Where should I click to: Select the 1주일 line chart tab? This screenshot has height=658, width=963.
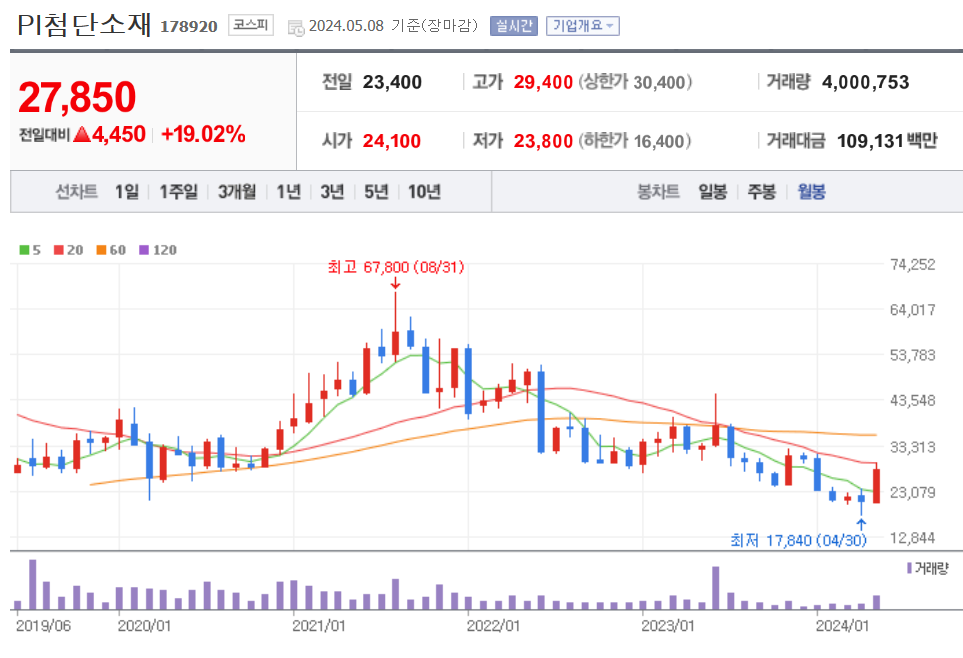tap(179, 192)
